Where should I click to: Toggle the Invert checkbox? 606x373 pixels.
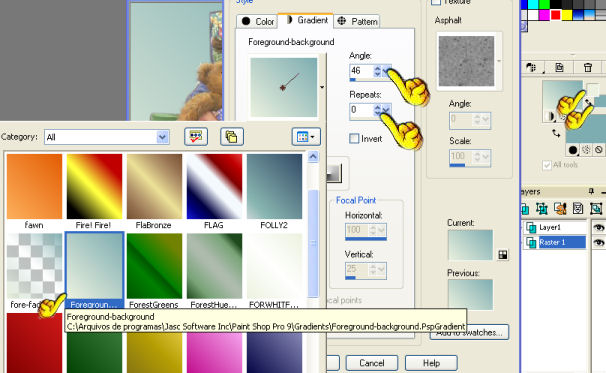coord(354,138)
